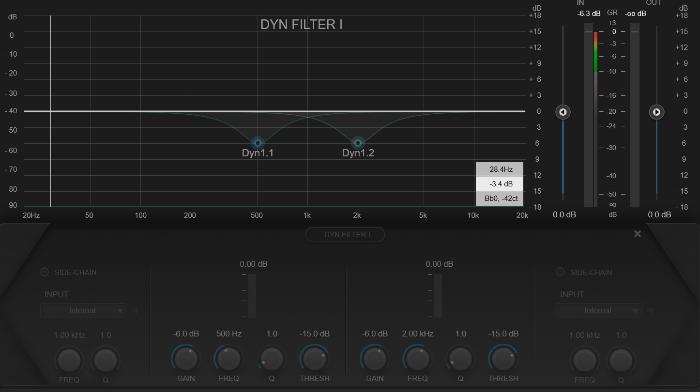Screen dimensions: 700x392
Task: Click the band 2 GAIN knob
Action: pyautogui.click(x=375, y=359)
